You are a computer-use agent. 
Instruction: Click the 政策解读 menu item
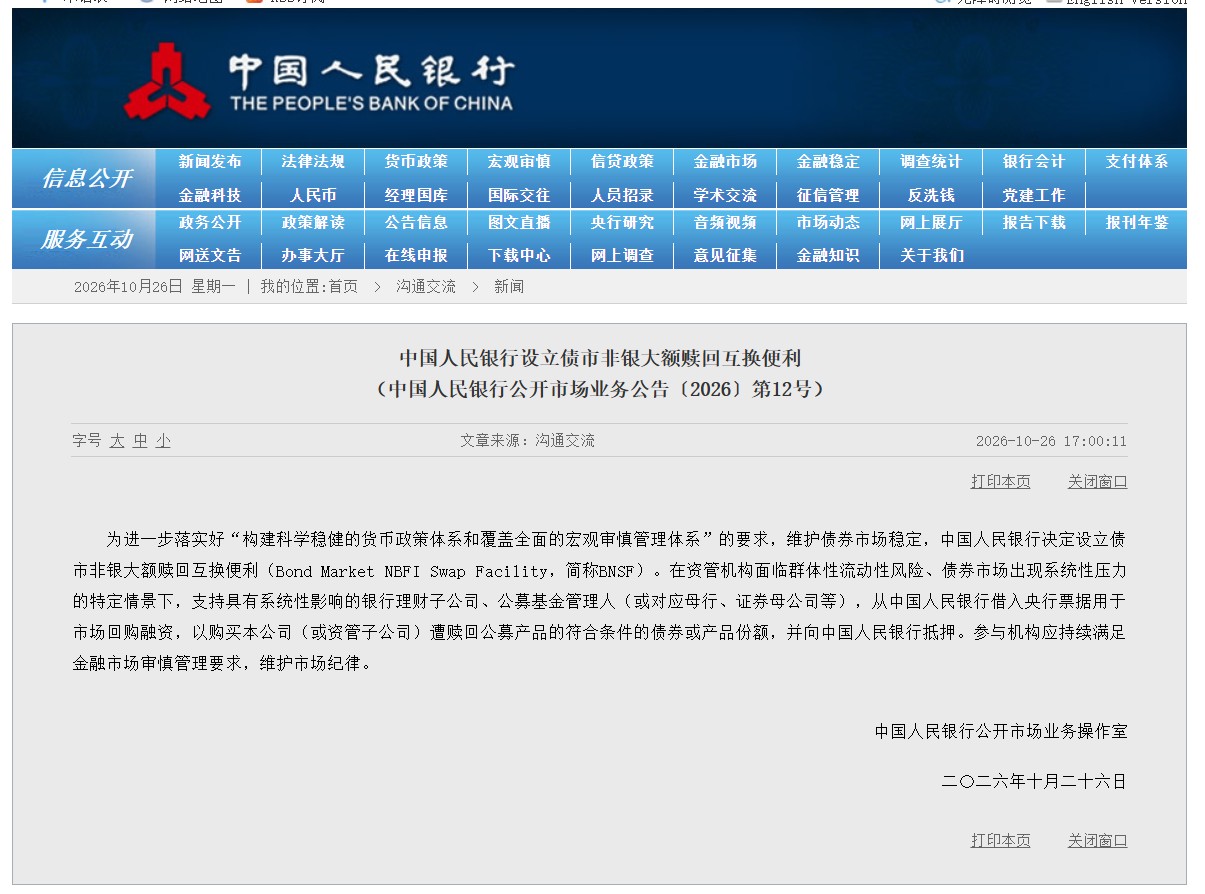[x=313, y=222]
